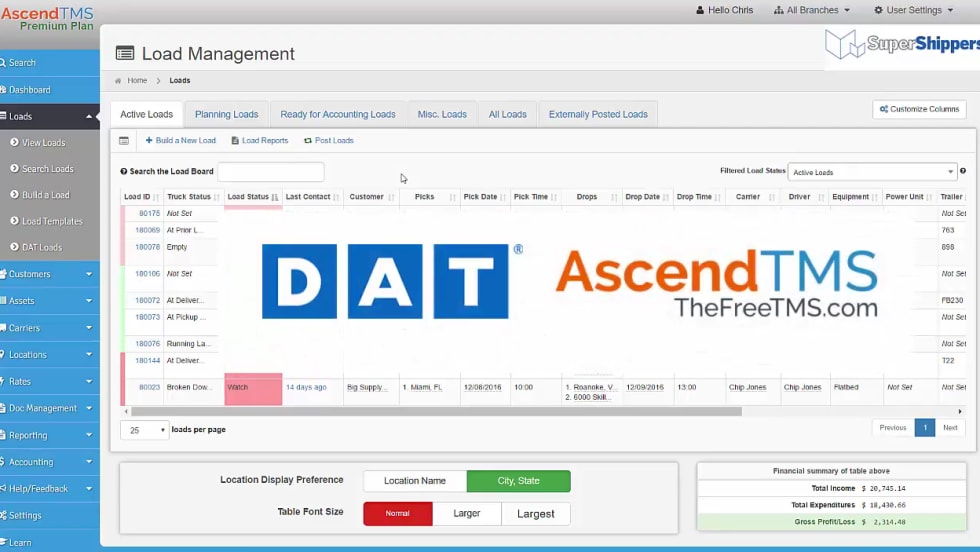980x552 pixels.
Task: Select Location Name display preference
Action: (414, 481)
